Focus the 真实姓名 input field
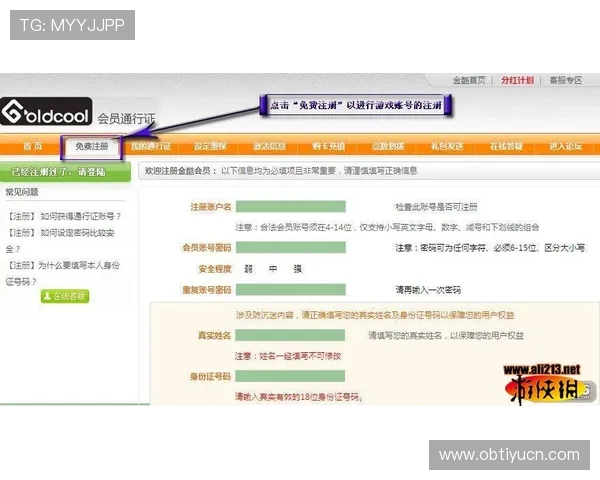 290,335
